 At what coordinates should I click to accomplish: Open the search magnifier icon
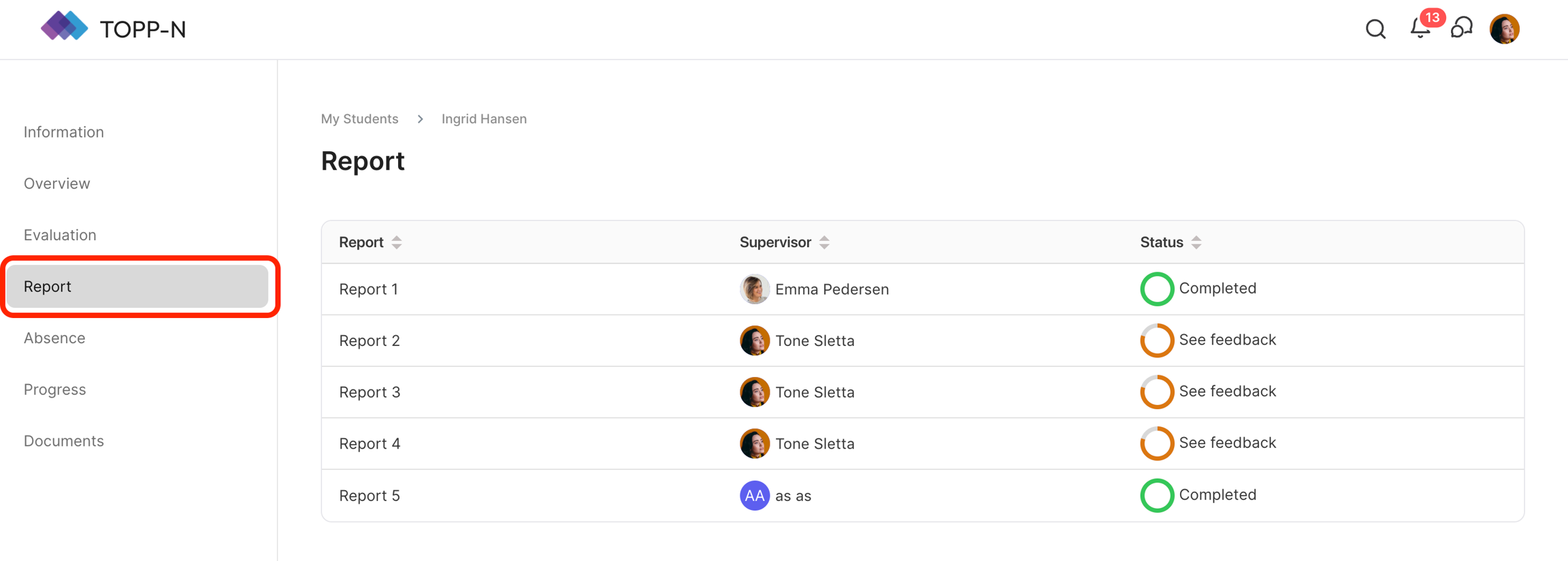pos(1375,29)
